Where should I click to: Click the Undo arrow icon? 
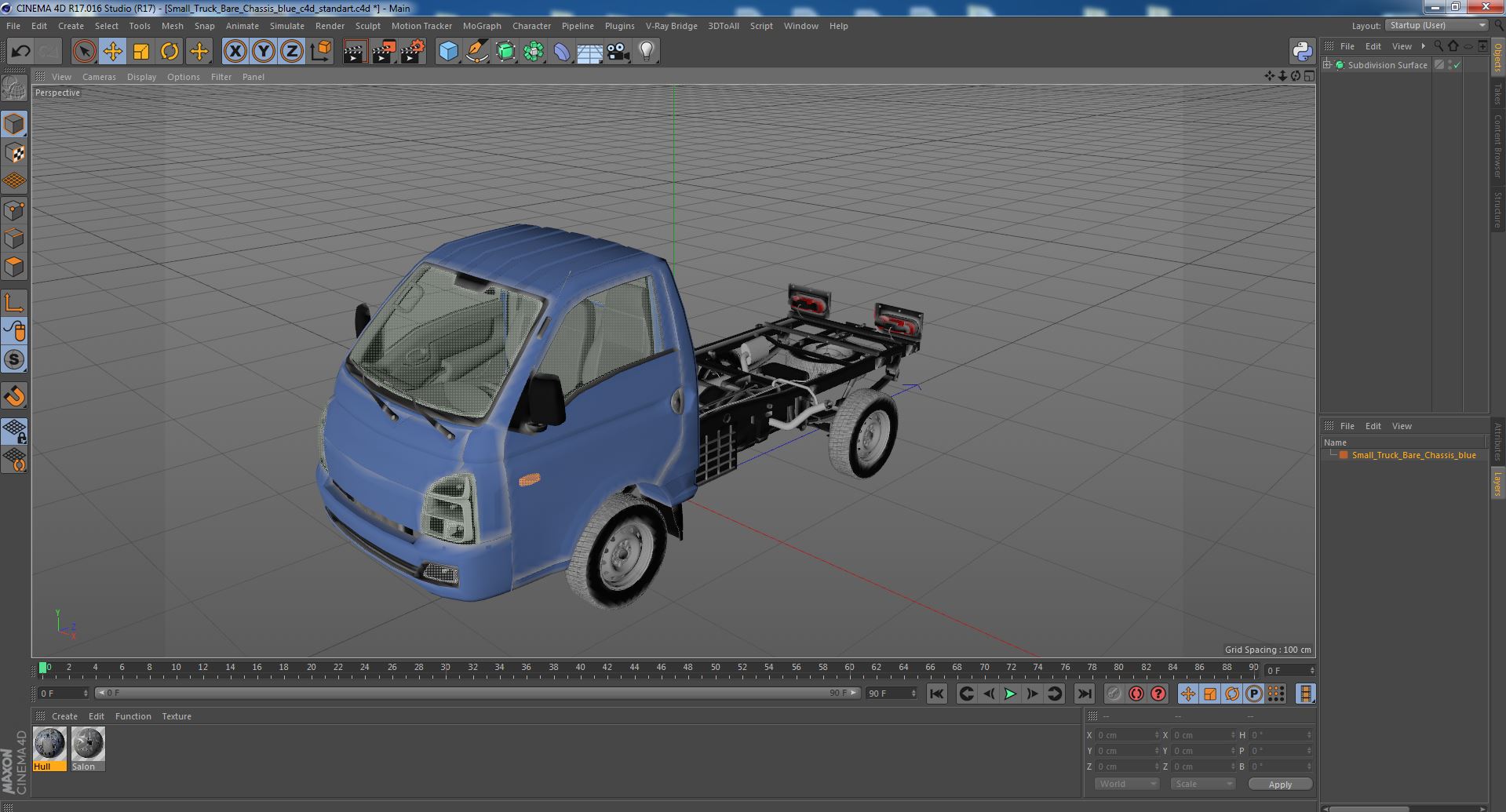tap(20, 52)
